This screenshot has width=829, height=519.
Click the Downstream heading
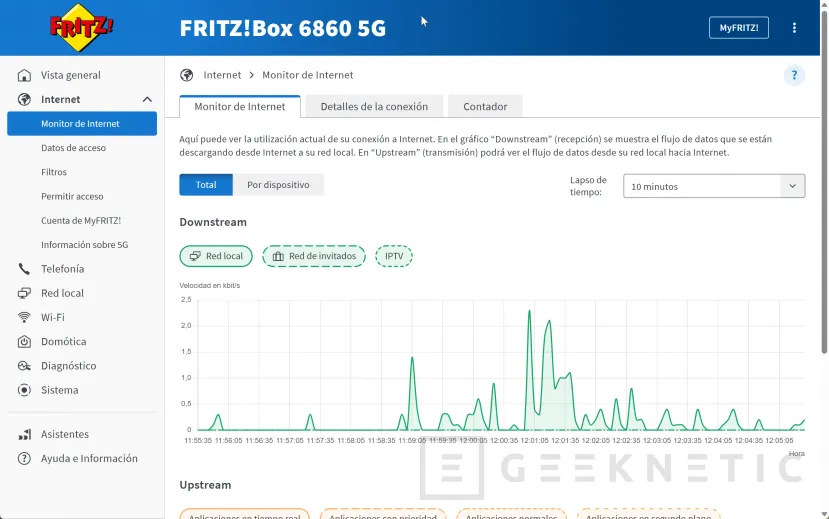pos(213,222)
